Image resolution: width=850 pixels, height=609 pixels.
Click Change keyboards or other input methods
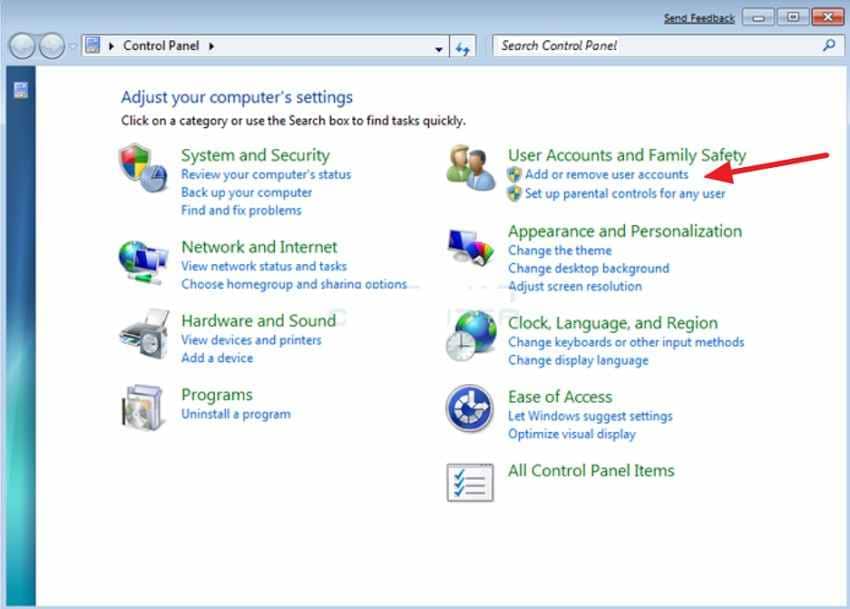[x=626, y=342]
